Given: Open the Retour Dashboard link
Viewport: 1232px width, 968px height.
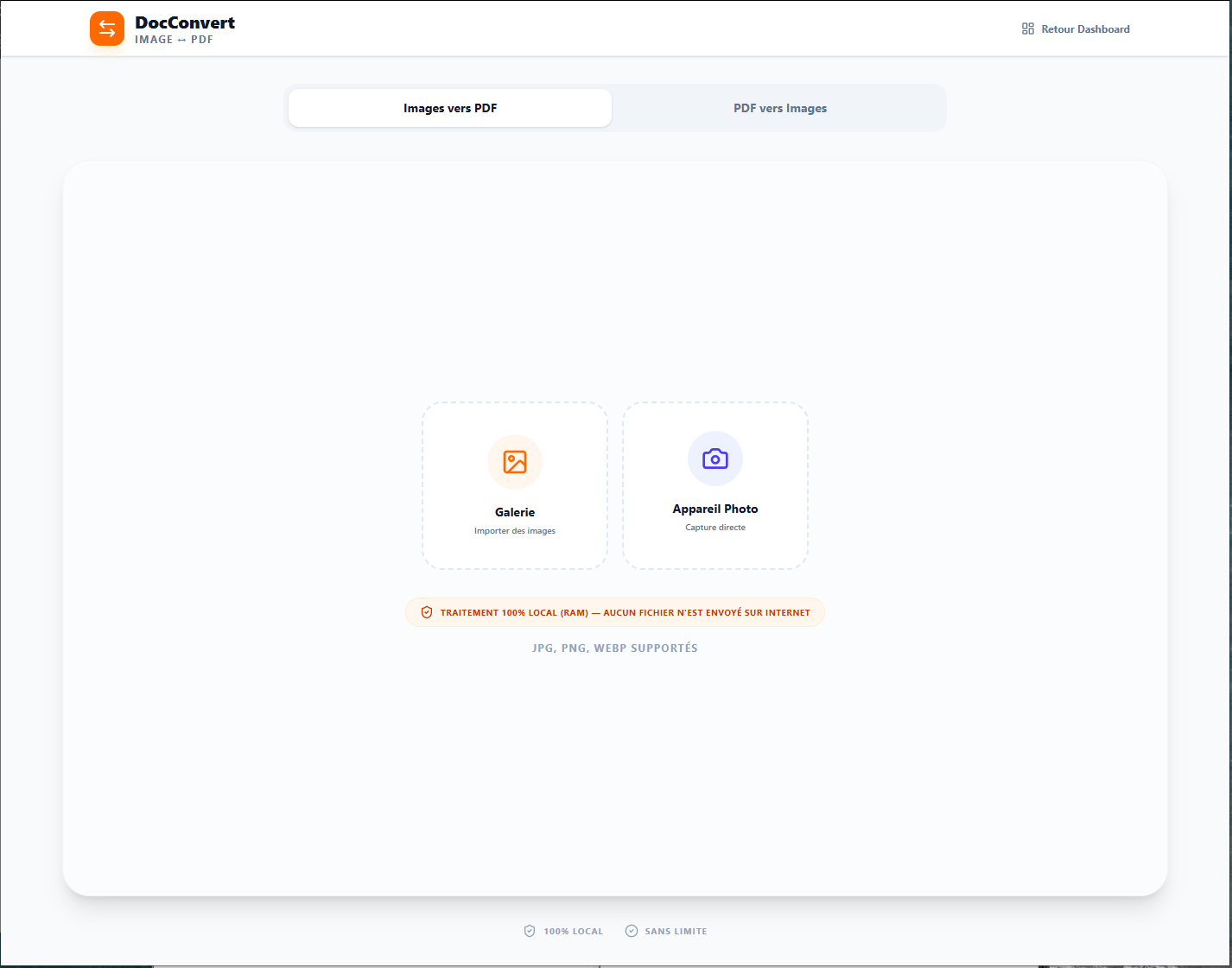Looking at the screenshot, I should click(x=1084, y=28).
